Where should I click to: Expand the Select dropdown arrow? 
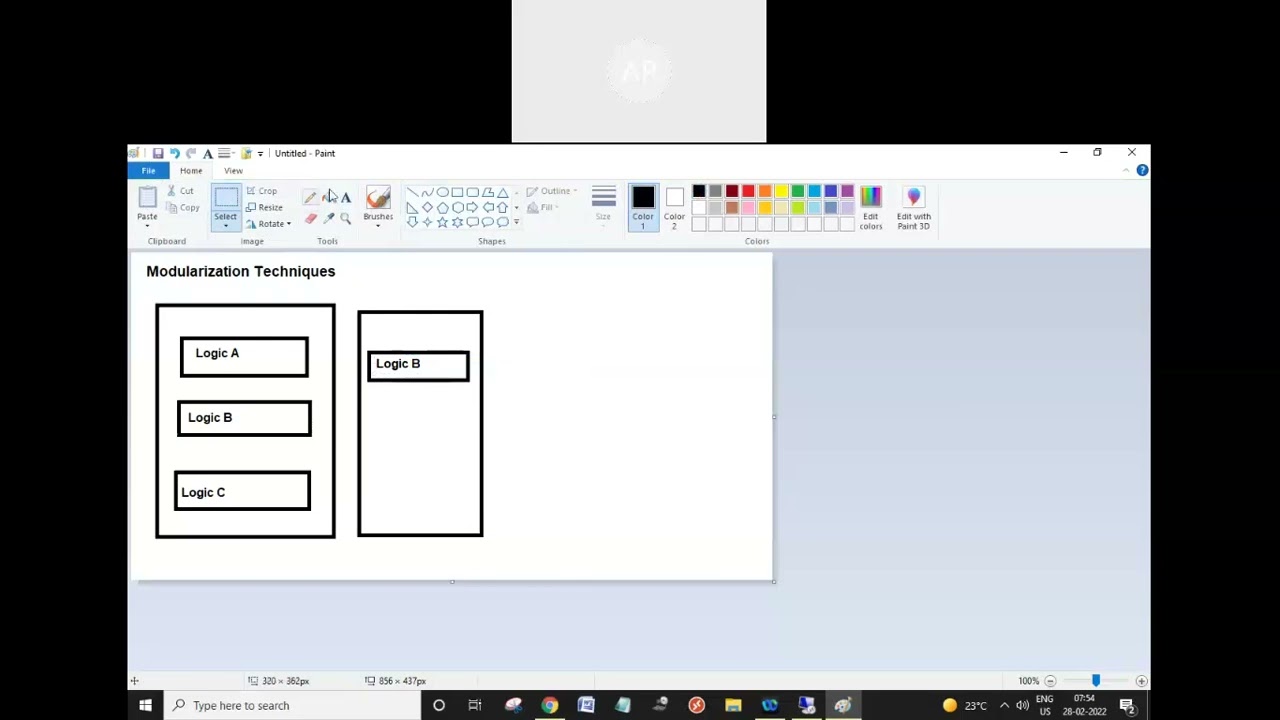[225, 226]
